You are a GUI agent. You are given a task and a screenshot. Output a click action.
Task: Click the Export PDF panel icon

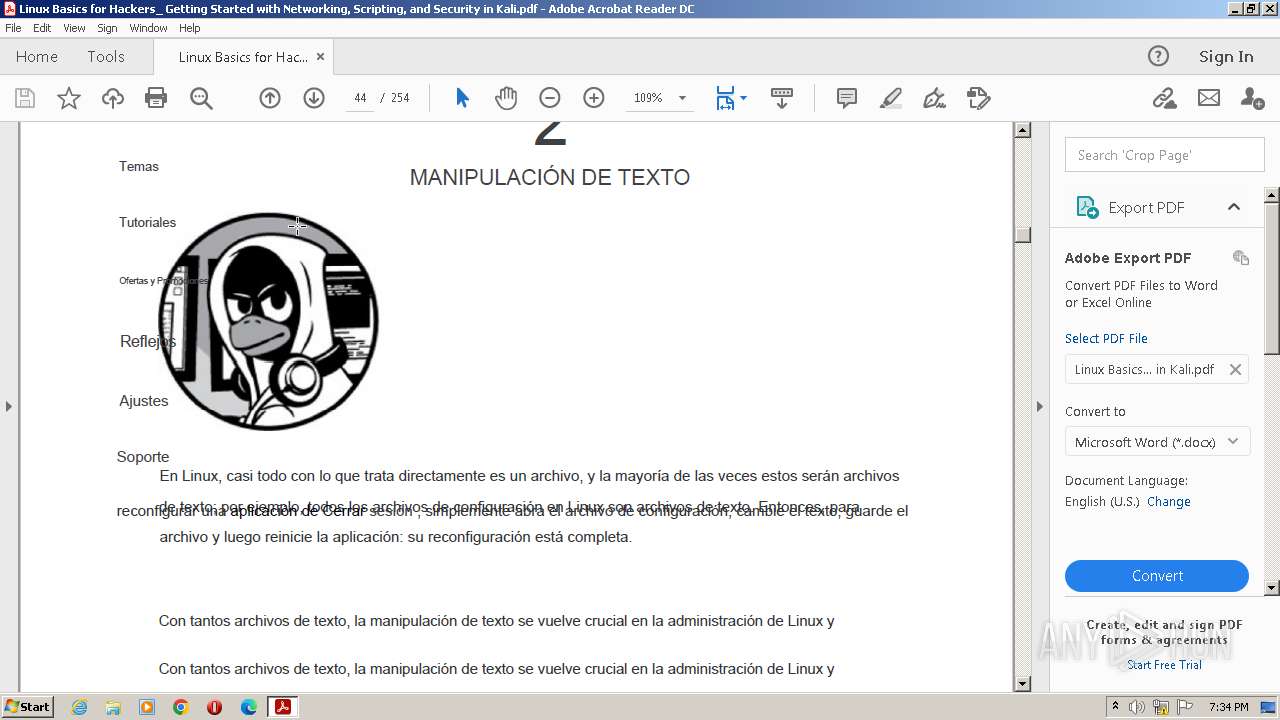click(1087, 207)
